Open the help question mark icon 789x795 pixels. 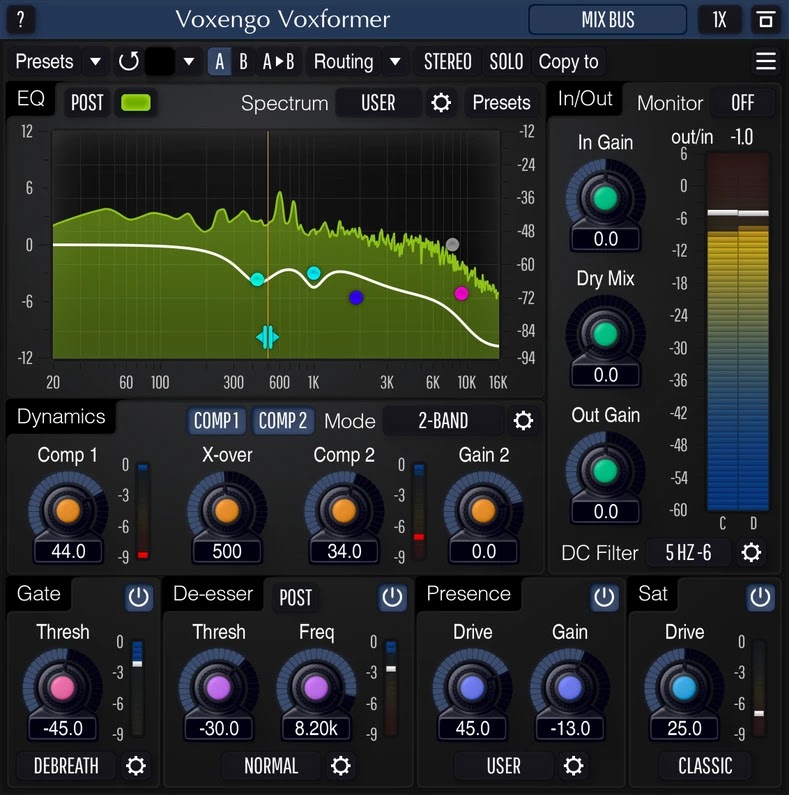click(20, 20)
